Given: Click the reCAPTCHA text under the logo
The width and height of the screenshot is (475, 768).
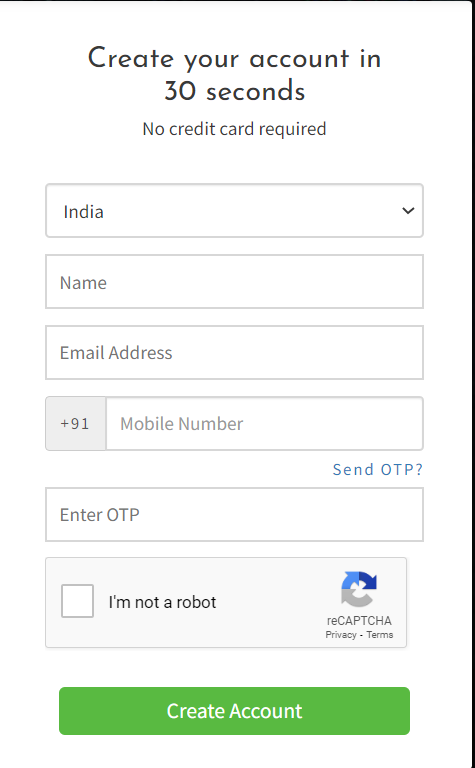Looking at the screenshot, I should 359,621.
